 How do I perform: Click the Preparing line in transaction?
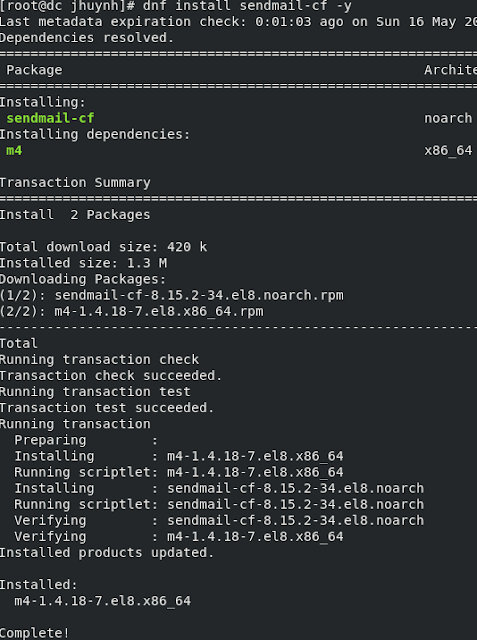point(86,440)
